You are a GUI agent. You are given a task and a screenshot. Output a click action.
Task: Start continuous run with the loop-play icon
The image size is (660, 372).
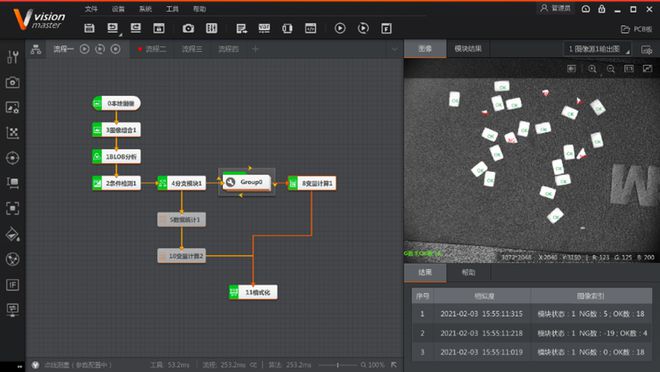click(x=363, y=28)
